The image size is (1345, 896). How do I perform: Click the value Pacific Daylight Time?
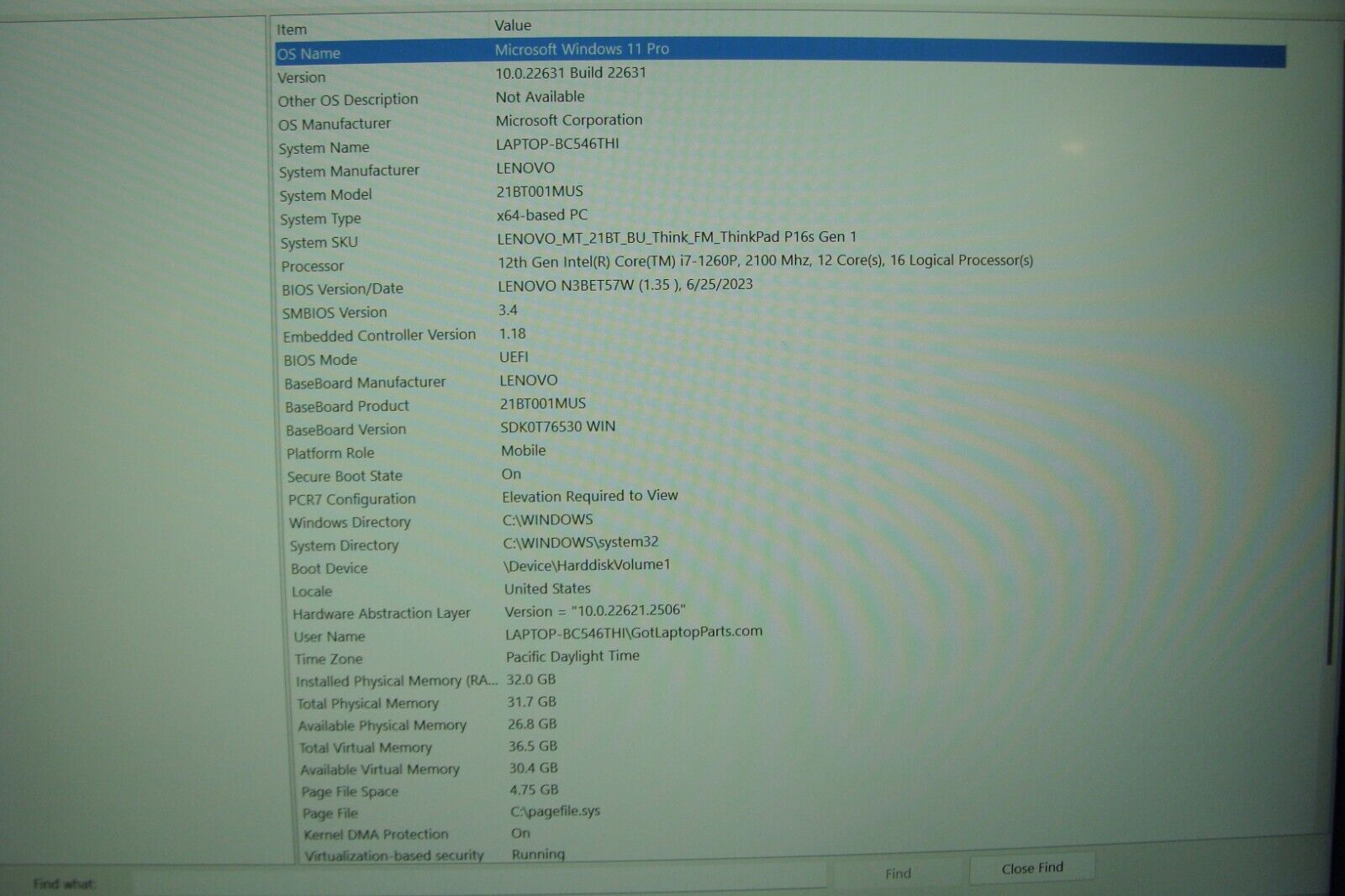572,656
